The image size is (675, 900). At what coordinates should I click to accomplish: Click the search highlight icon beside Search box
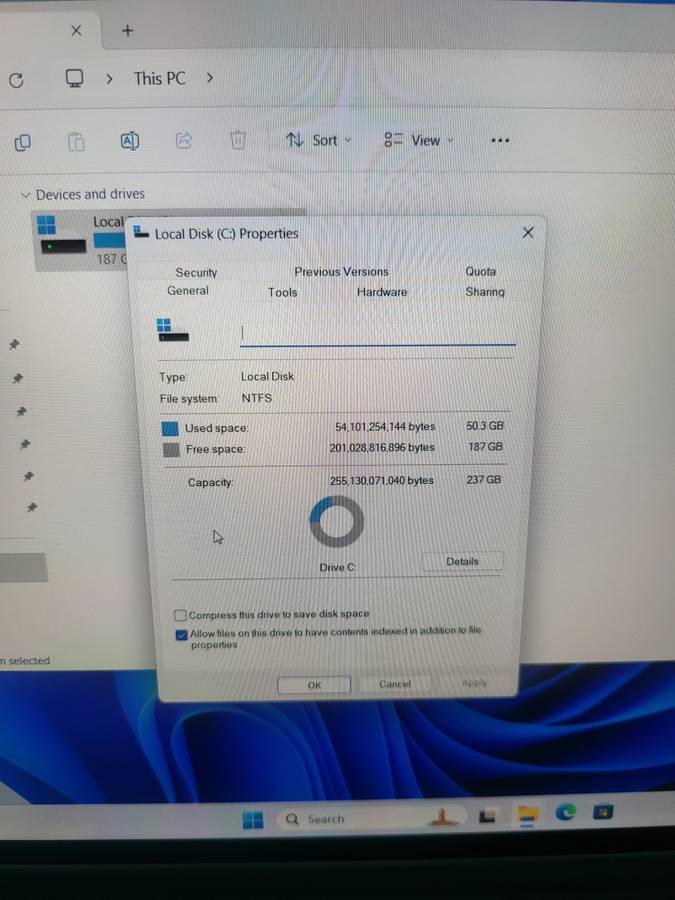[x=442, y=817]
